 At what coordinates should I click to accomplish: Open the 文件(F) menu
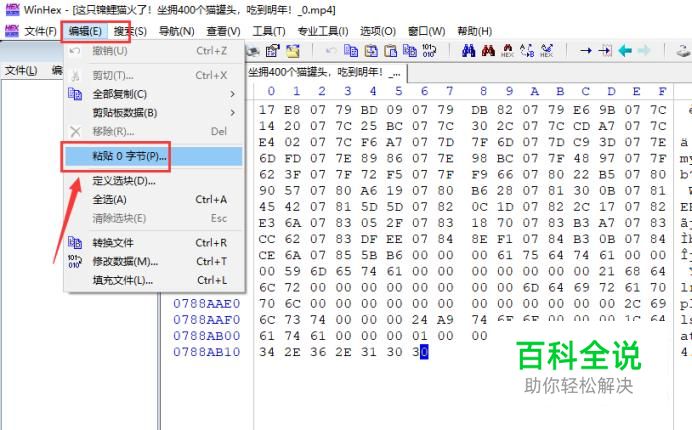pos(40,31)
